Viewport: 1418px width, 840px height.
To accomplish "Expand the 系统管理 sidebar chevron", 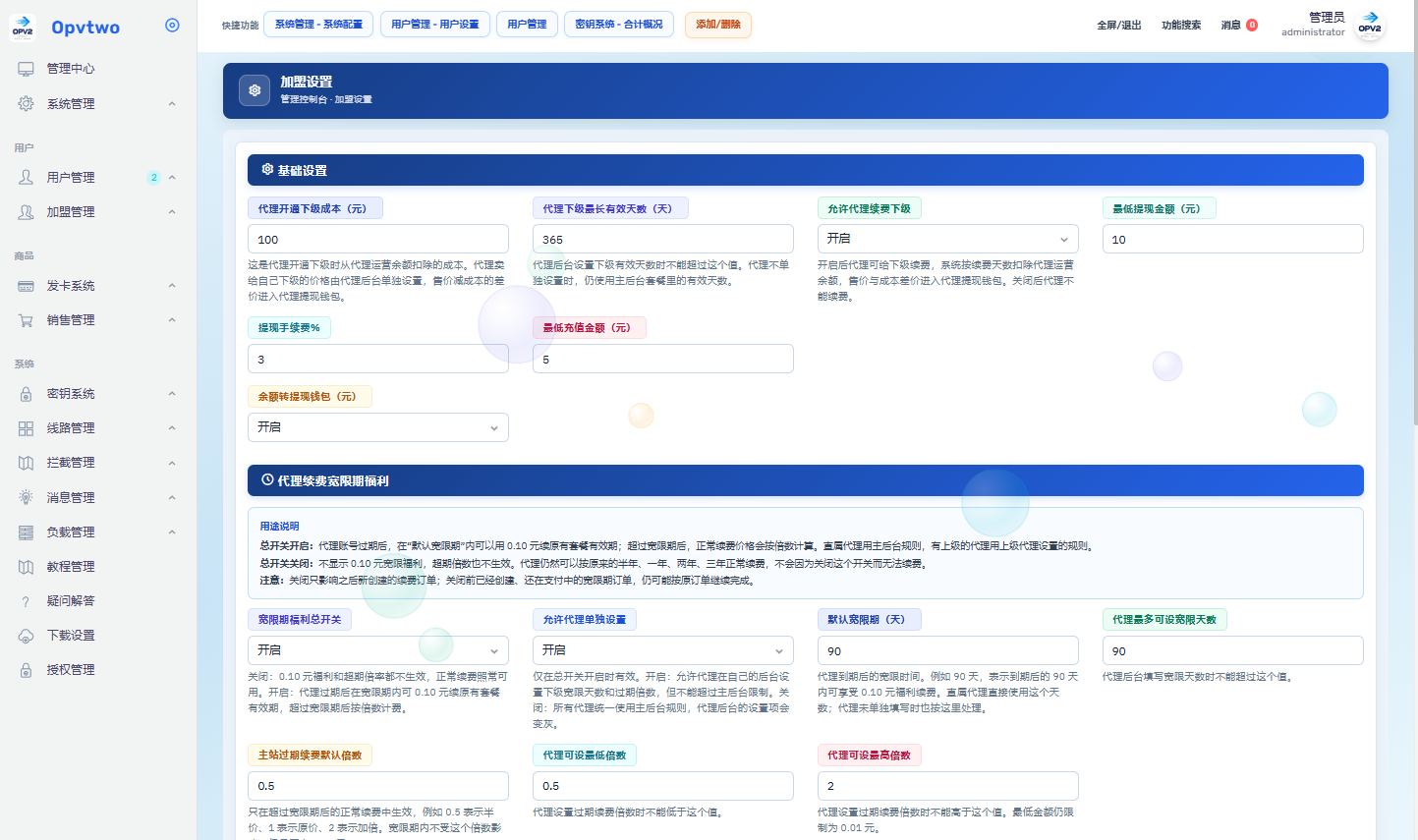I will pos(172,103).
